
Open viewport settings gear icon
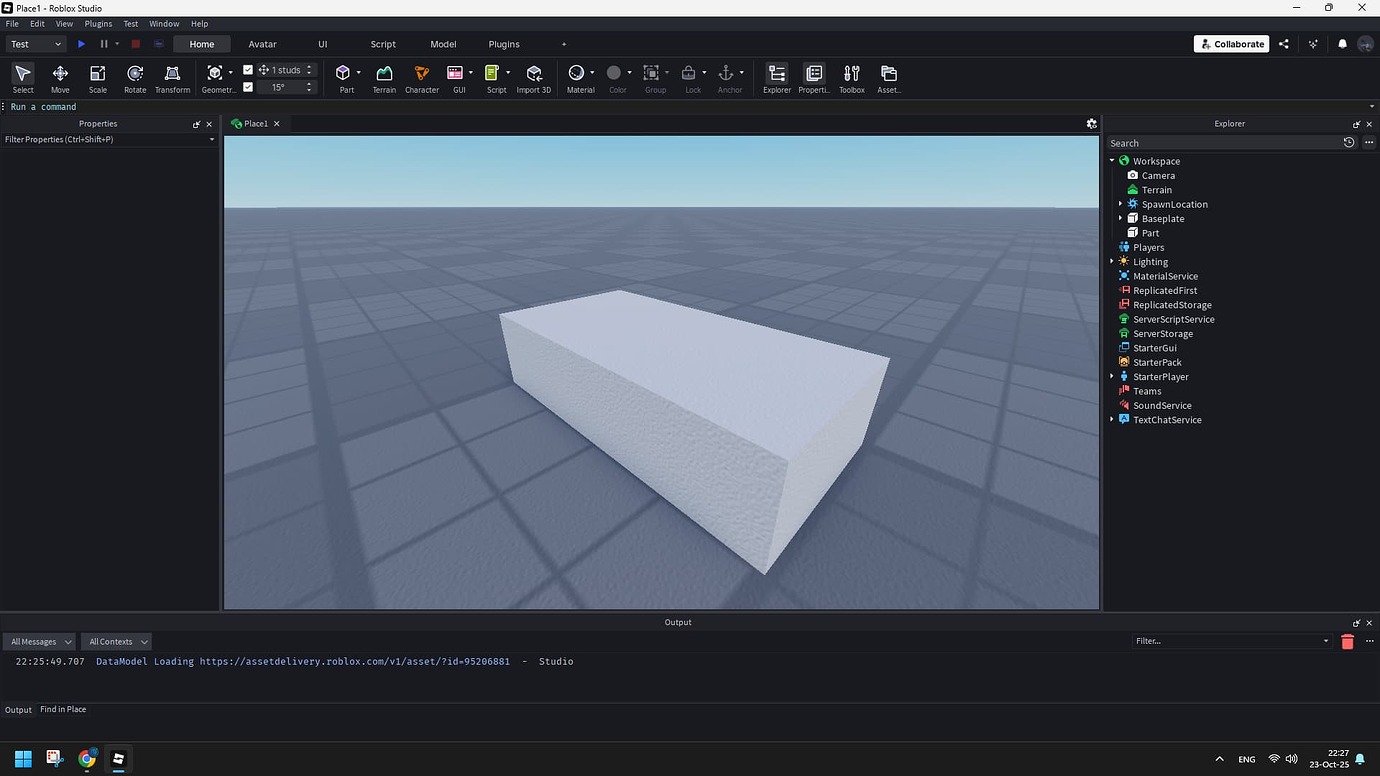[x=1091, y=124]
